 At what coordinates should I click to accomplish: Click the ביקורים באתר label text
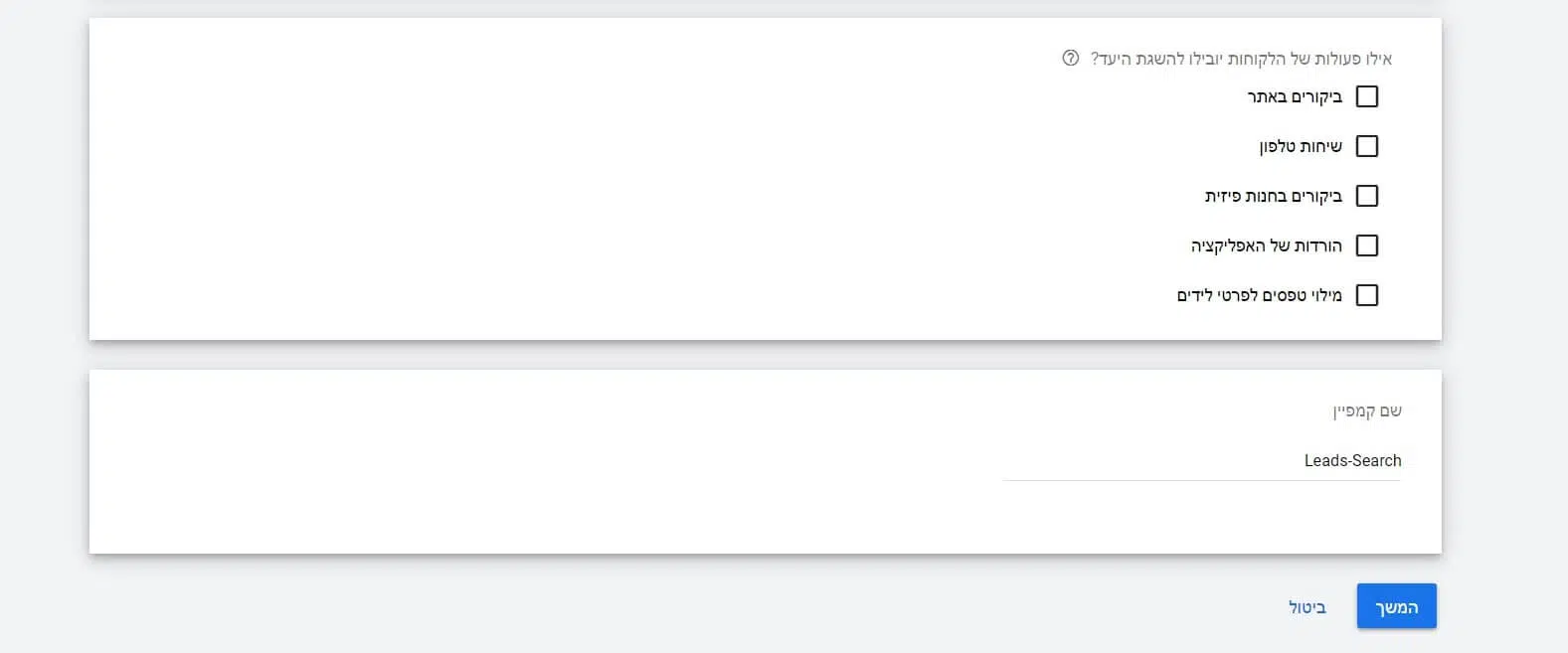tap(1295, 96)
